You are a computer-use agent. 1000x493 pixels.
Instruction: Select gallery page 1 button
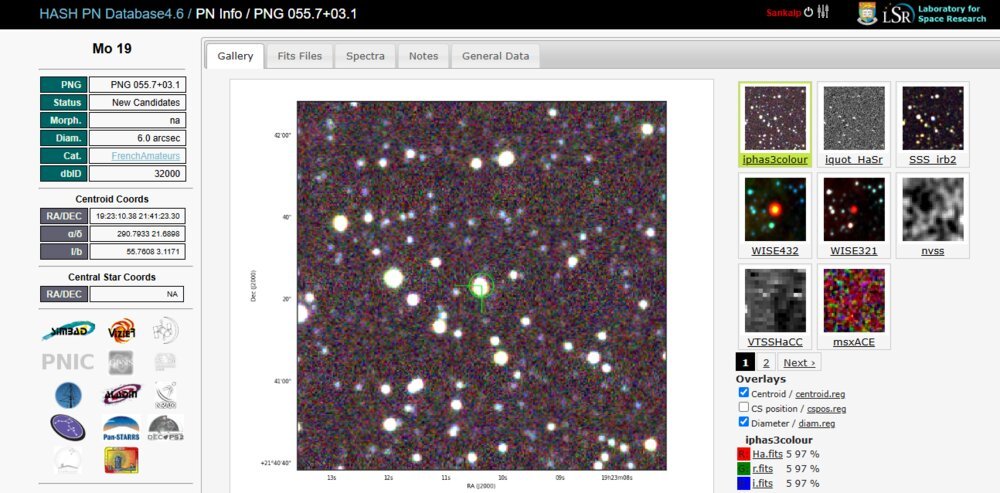(745, 362)
